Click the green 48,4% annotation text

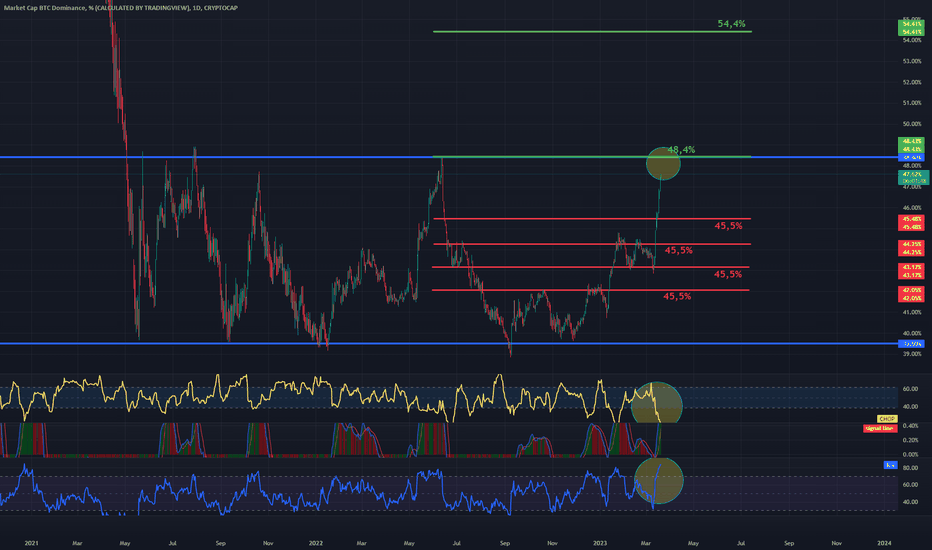(681, 149)
